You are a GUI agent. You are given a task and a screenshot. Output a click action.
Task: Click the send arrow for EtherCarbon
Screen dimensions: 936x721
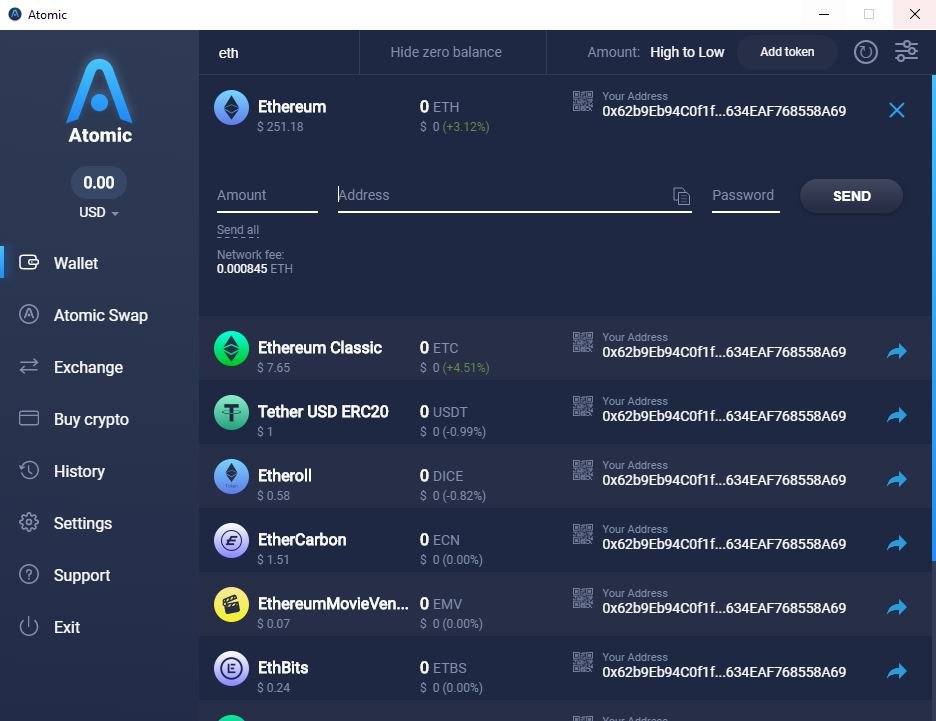pyautogui.click(x=897, y=543)
